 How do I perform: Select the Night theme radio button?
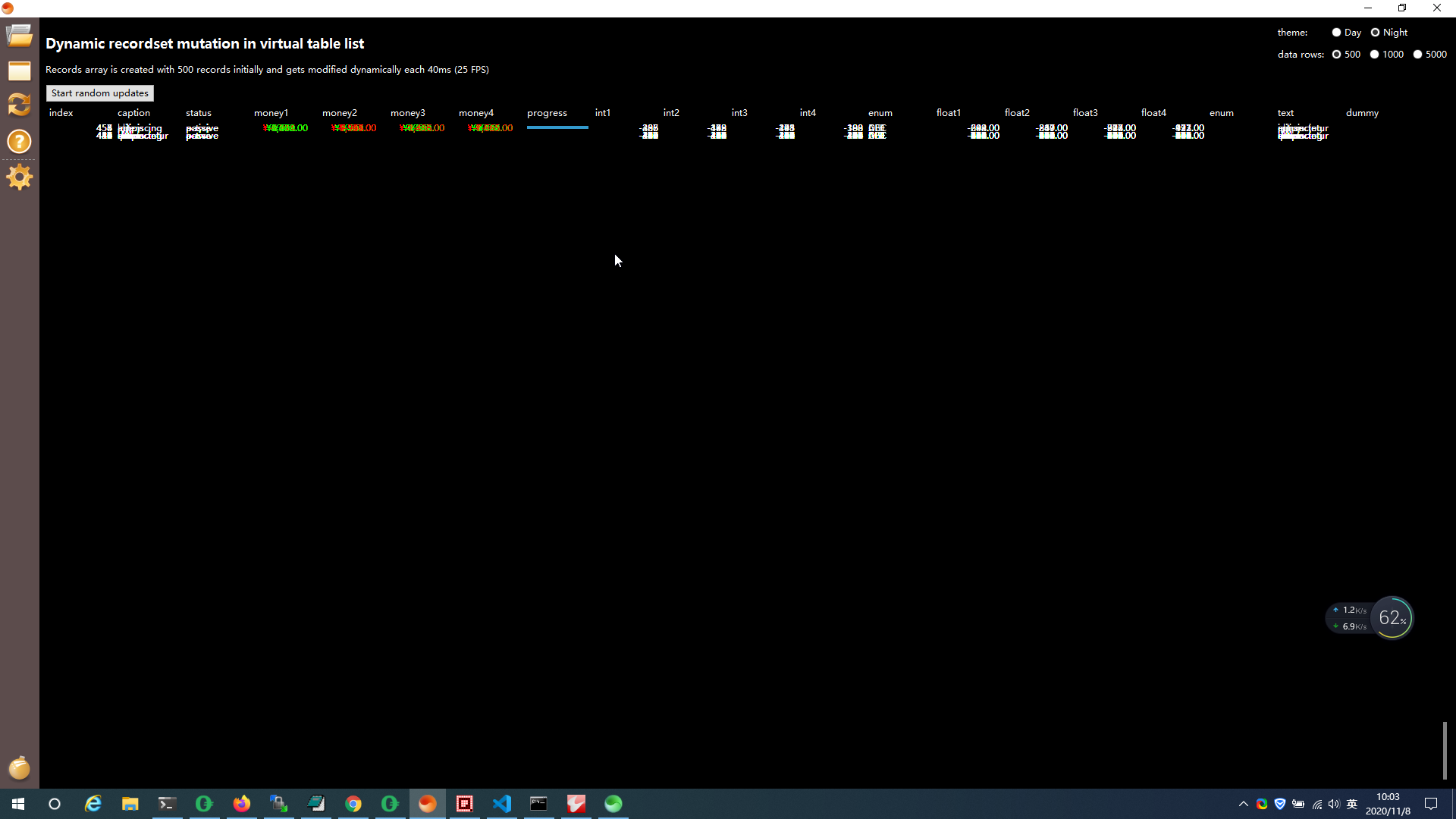(1375, 33)
